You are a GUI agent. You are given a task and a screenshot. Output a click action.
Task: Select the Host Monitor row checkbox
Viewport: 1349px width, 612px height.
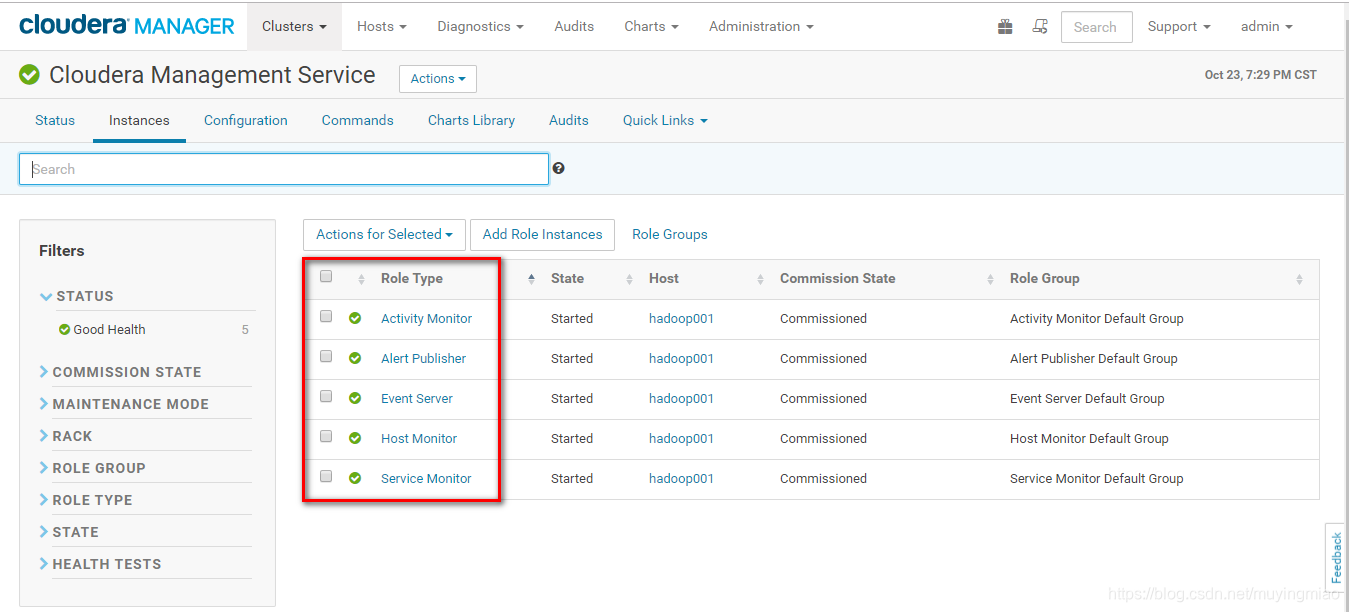[x=326, y=436]
